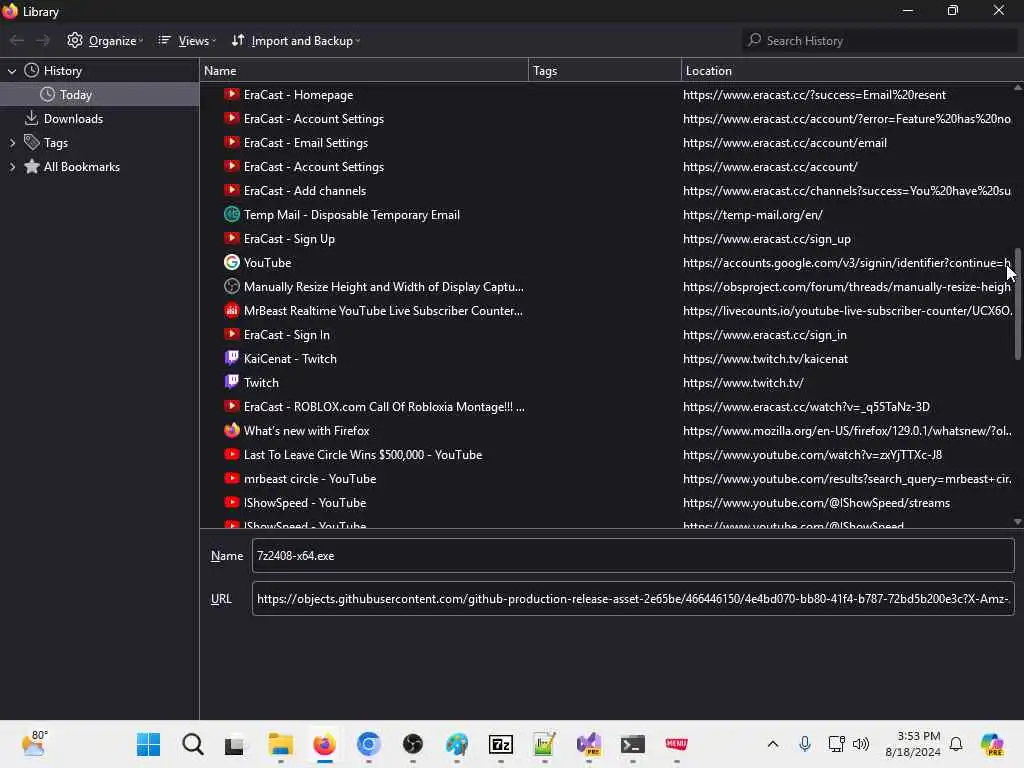The image size is (1024, 768).
Task: Click the scroll down arrow of history list
Action: tap(1017, 522)
